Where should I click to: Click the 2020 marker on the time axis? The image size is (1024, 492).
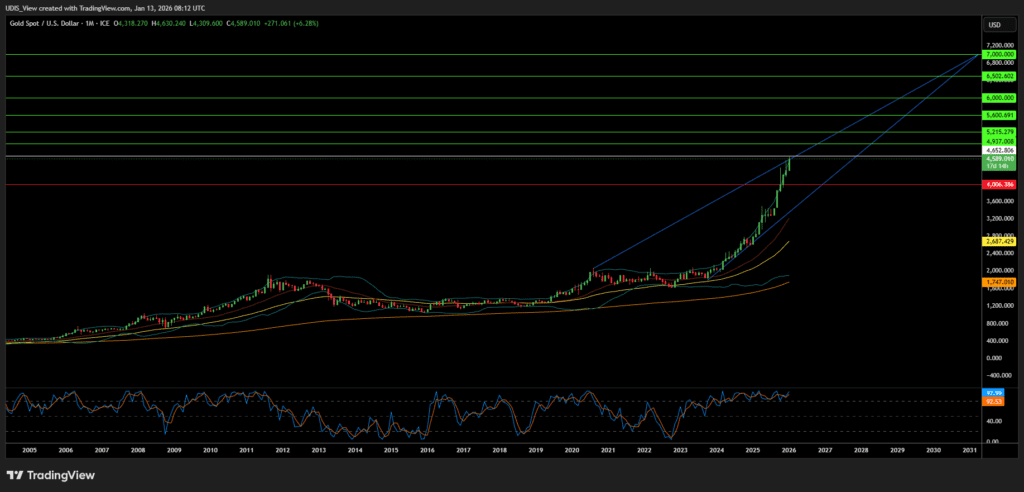(572, 451)
